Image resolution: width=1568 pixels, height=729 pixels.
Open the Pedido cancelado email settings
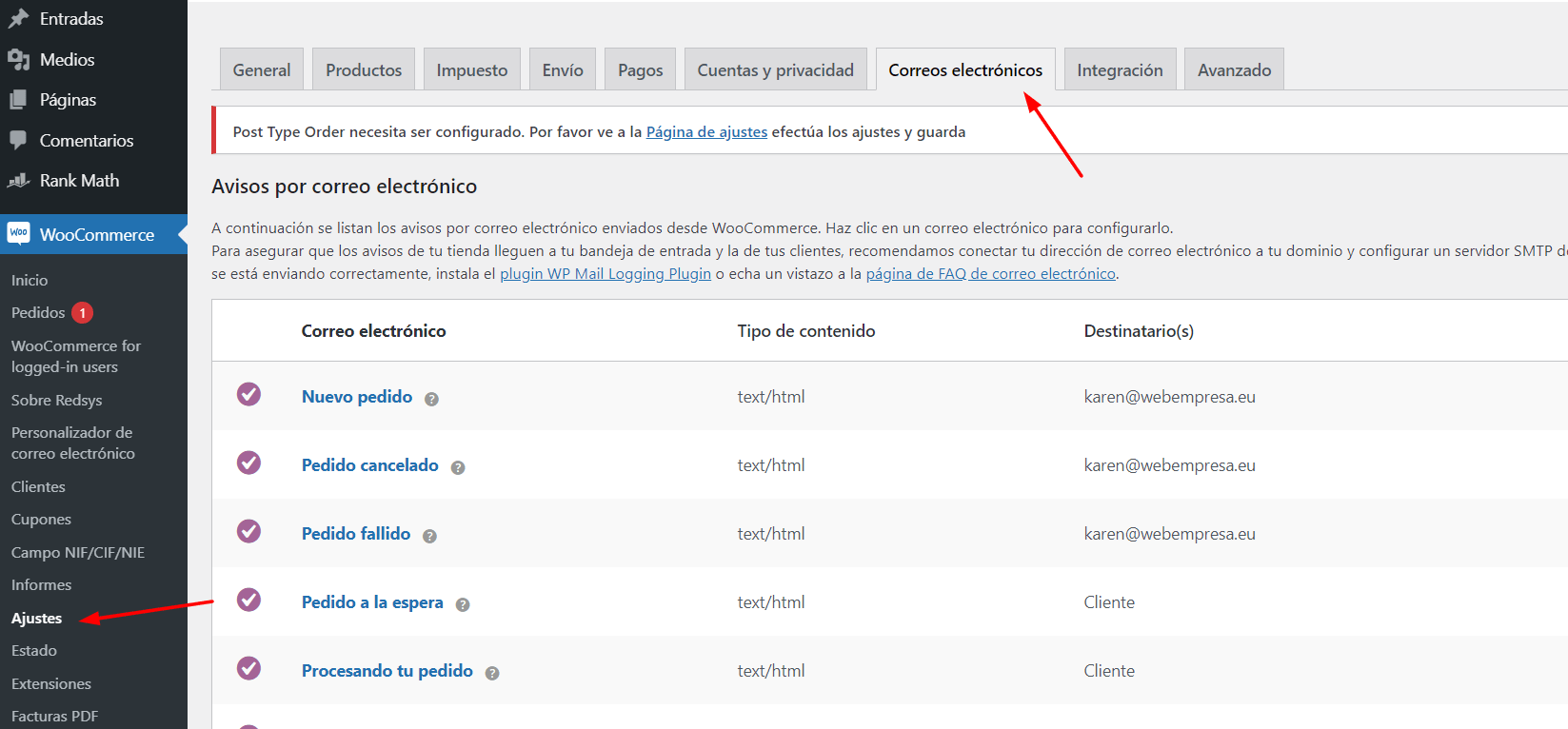(x=370, y=464)
